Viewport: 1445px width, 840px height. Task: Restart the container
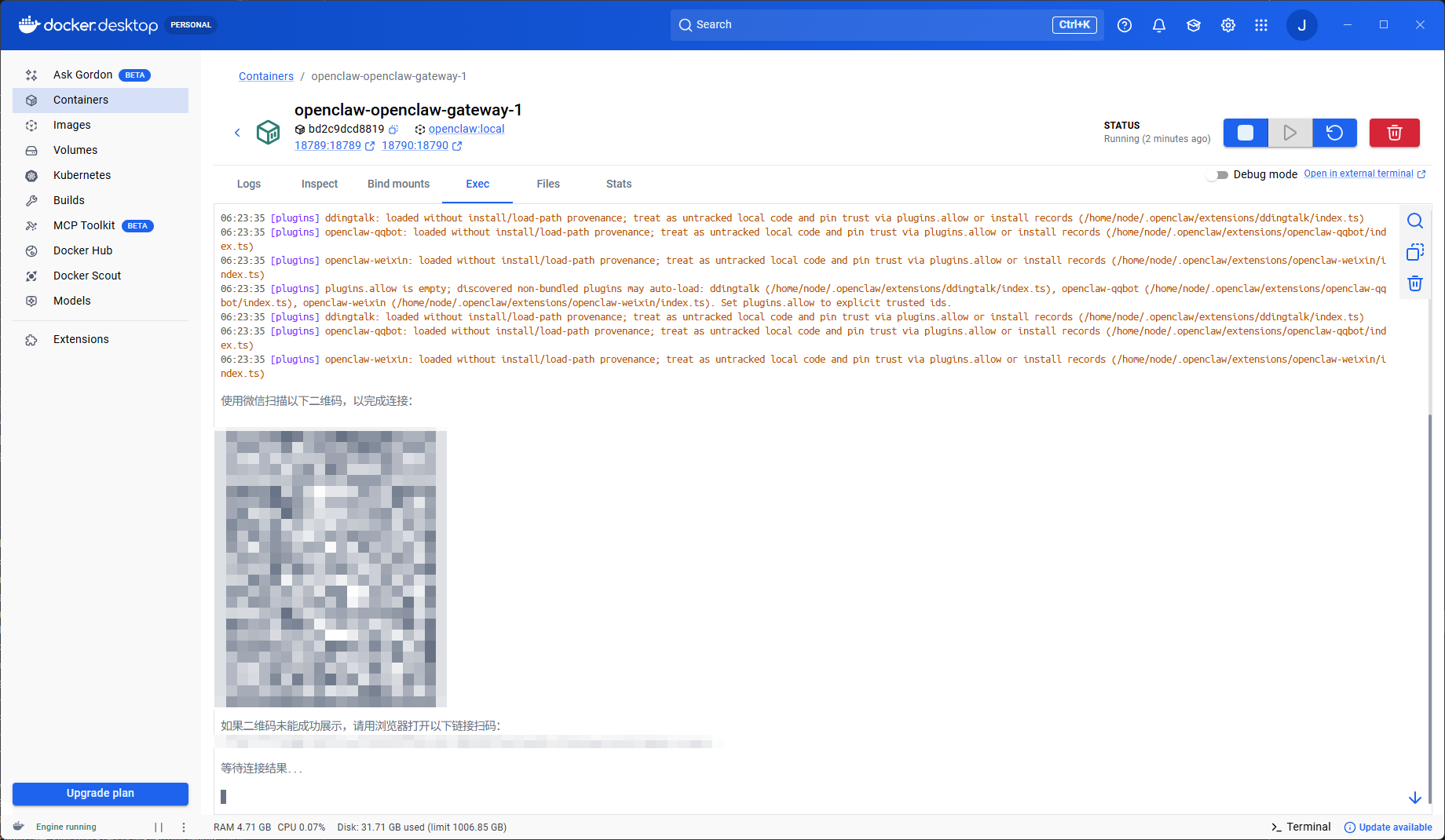1335,133
